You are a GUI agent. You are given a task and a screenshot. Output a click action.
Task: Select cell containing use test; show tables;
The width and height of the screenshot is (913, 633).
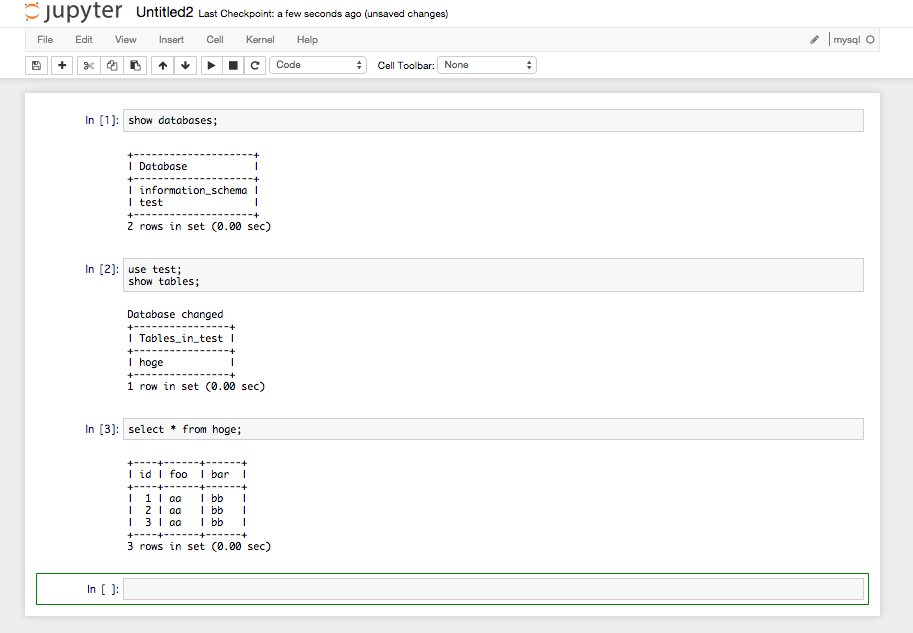click(493, 275)
